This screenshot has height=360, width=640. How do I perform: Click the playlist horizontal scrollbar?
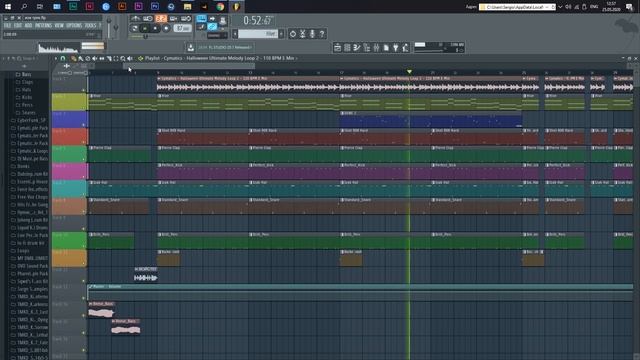pos(189,66)
